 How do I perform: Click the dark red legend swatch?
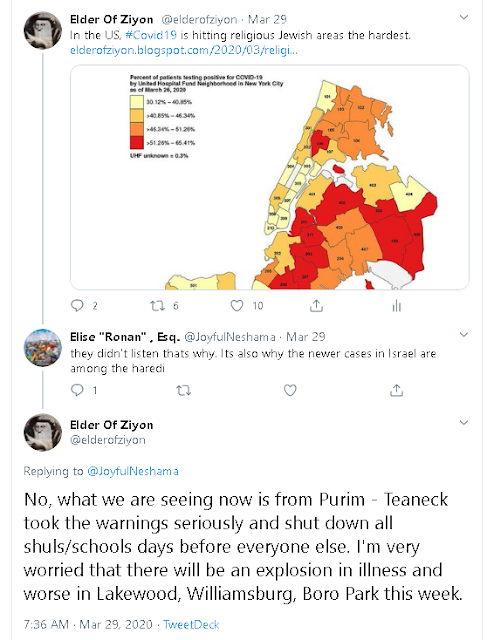(x=136, y=142)
